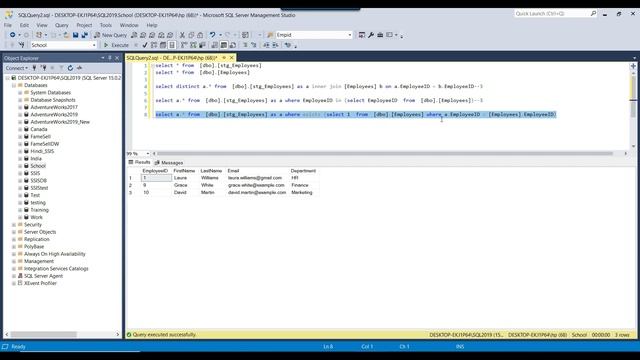Click the FirstName column header in results
640x360 pixels.
[x=184, y=171]
